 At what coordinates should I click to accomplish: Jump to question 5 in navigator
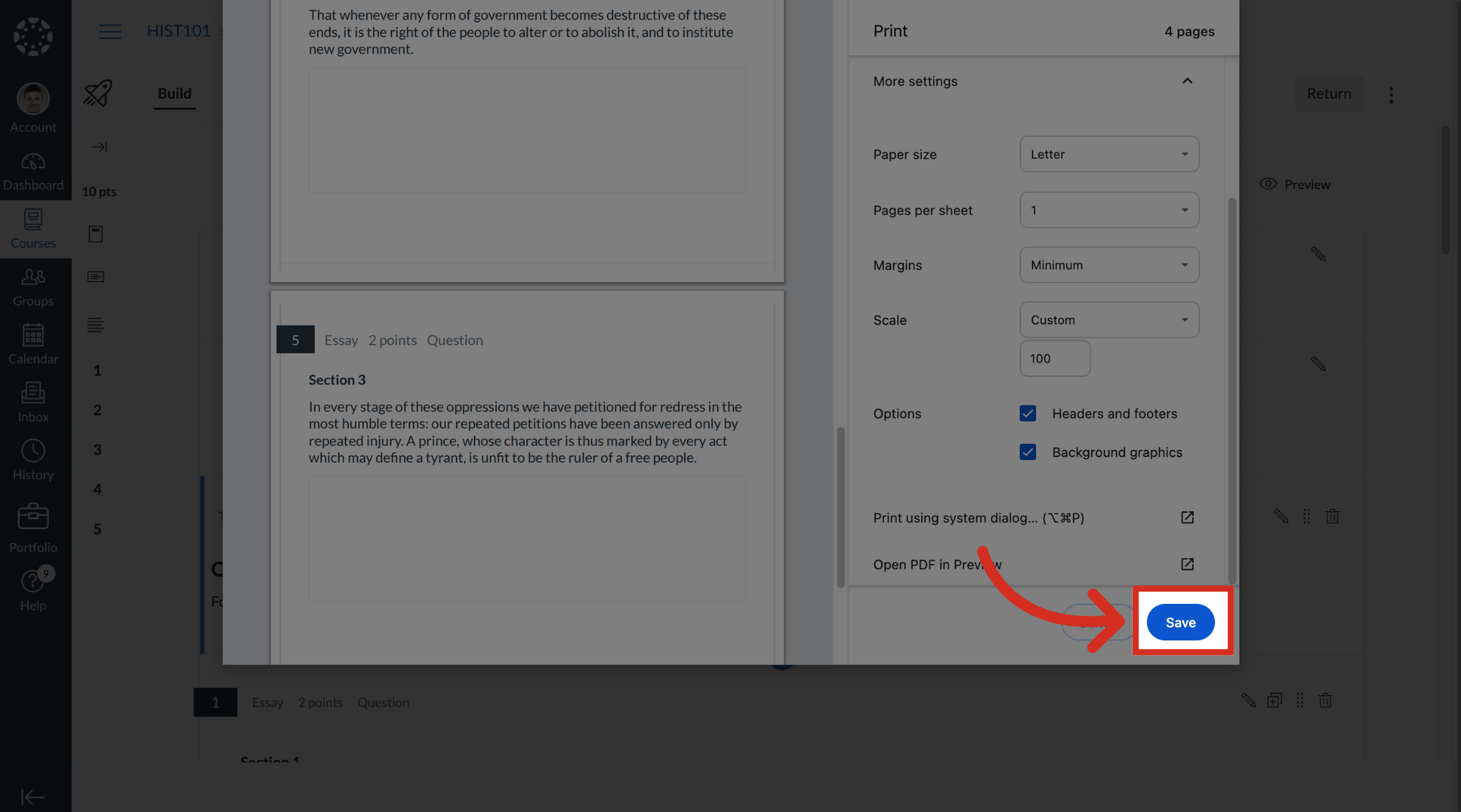tap(97, 528)
